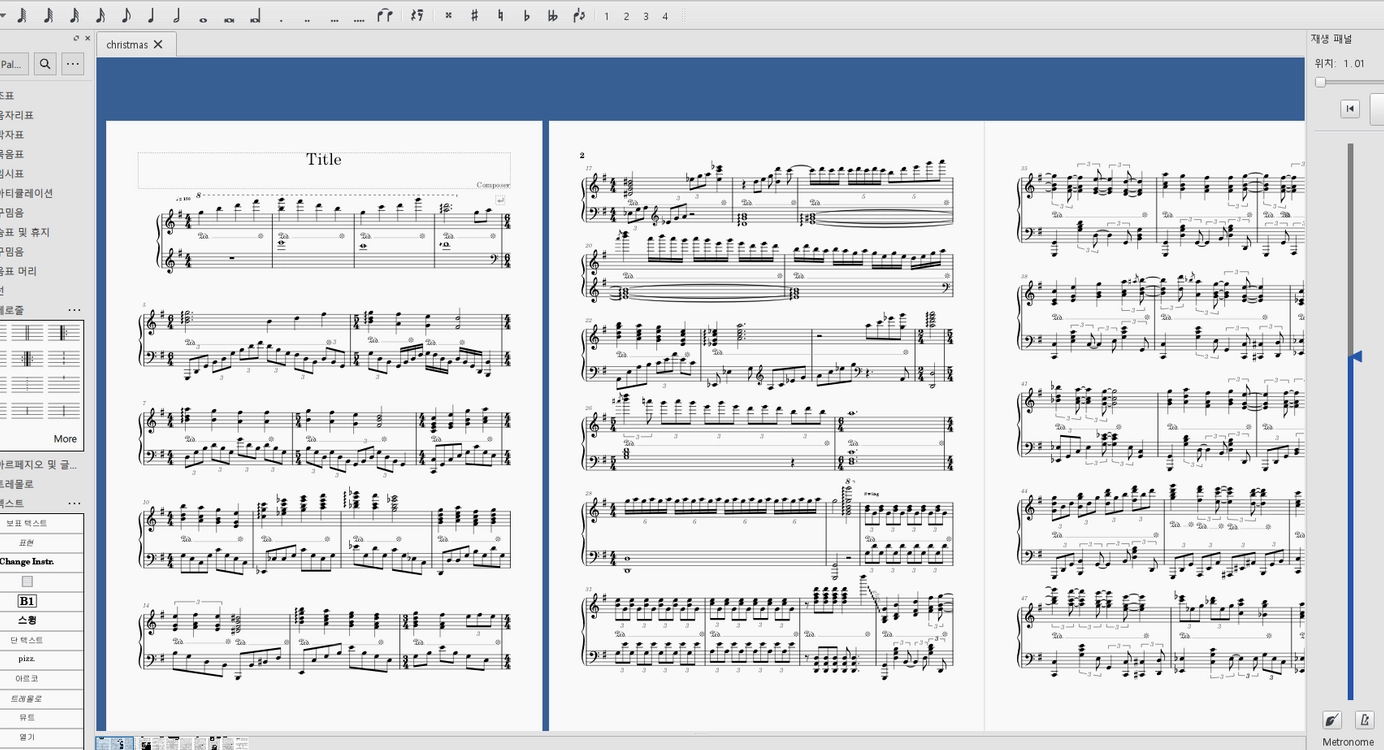The image size is (1384, 750).
Task: Apply the natural accidental
Action: click(500, 15)
